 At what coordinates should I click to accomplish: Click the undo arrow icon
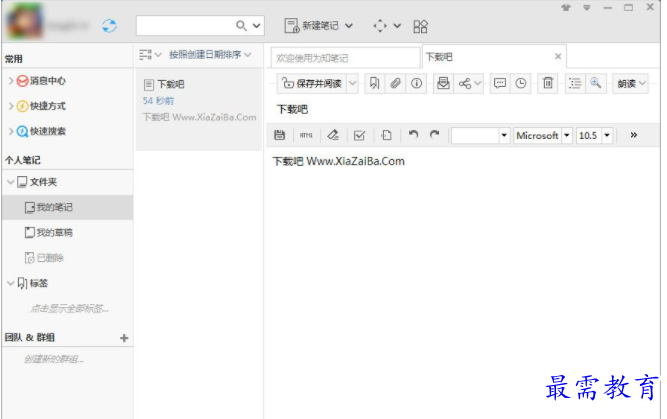tap(413, 135)
